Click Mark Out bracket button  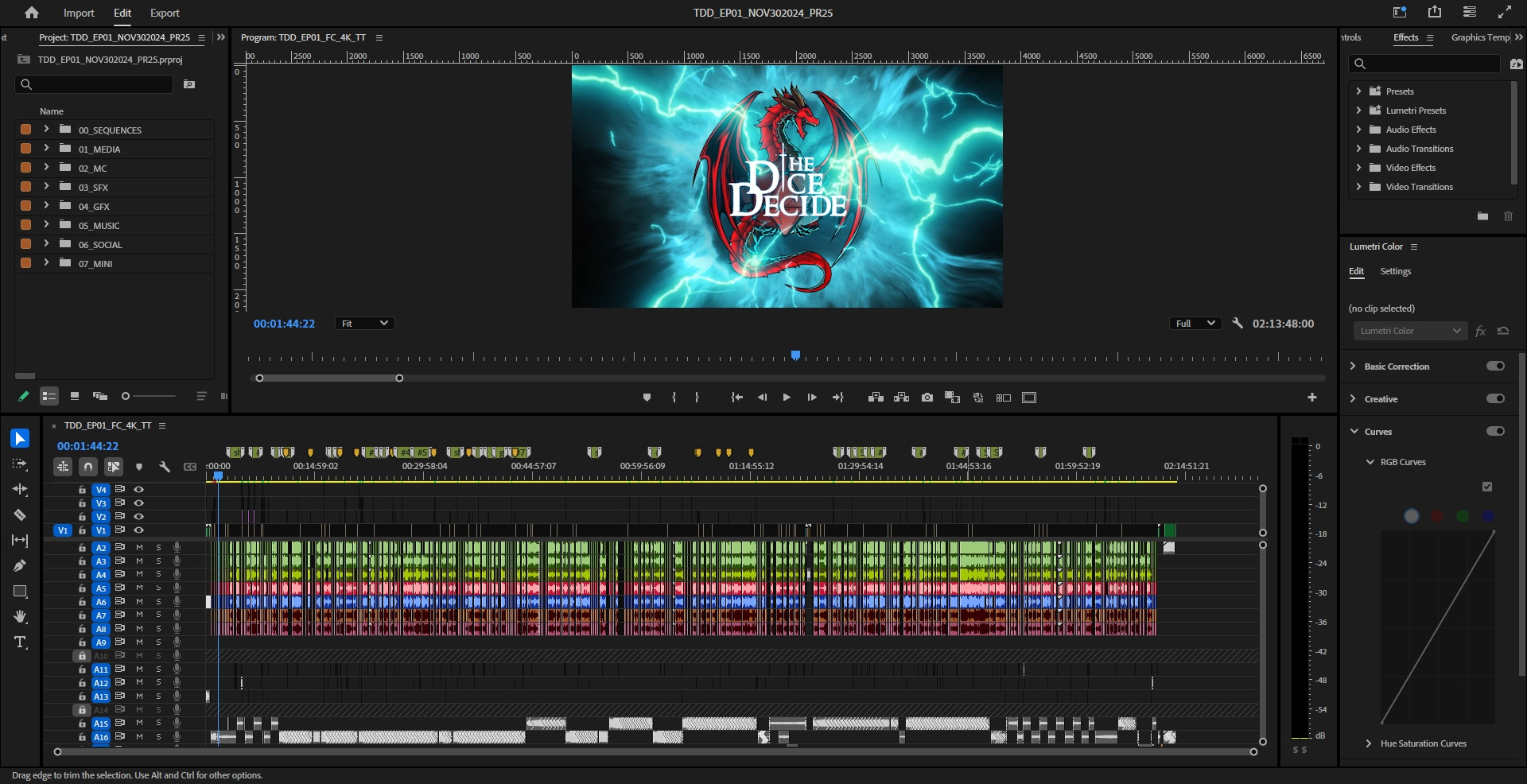(x=697, y=398)
